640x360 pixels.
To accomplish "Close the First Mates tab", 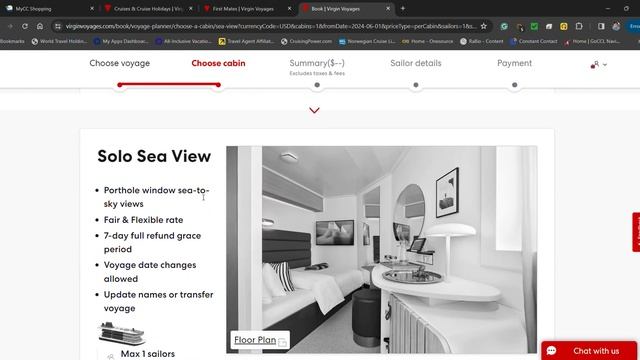I will click(289, 9).
